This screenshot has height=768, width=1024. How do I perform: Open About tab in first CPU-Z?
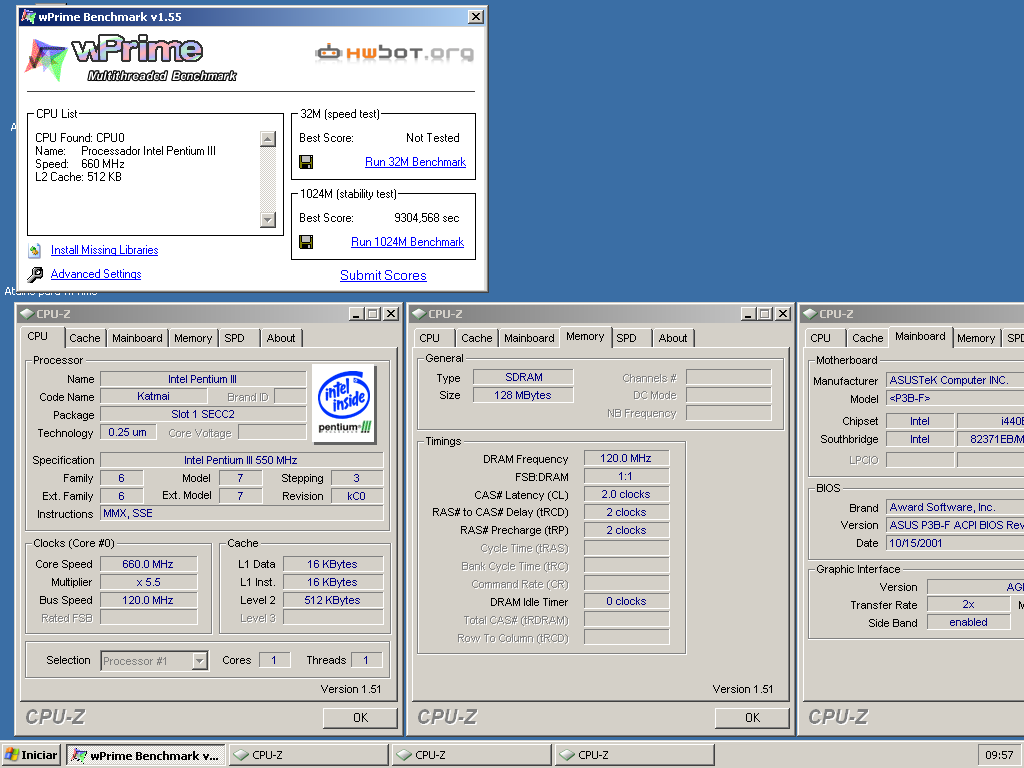click(x=281, y=338)
